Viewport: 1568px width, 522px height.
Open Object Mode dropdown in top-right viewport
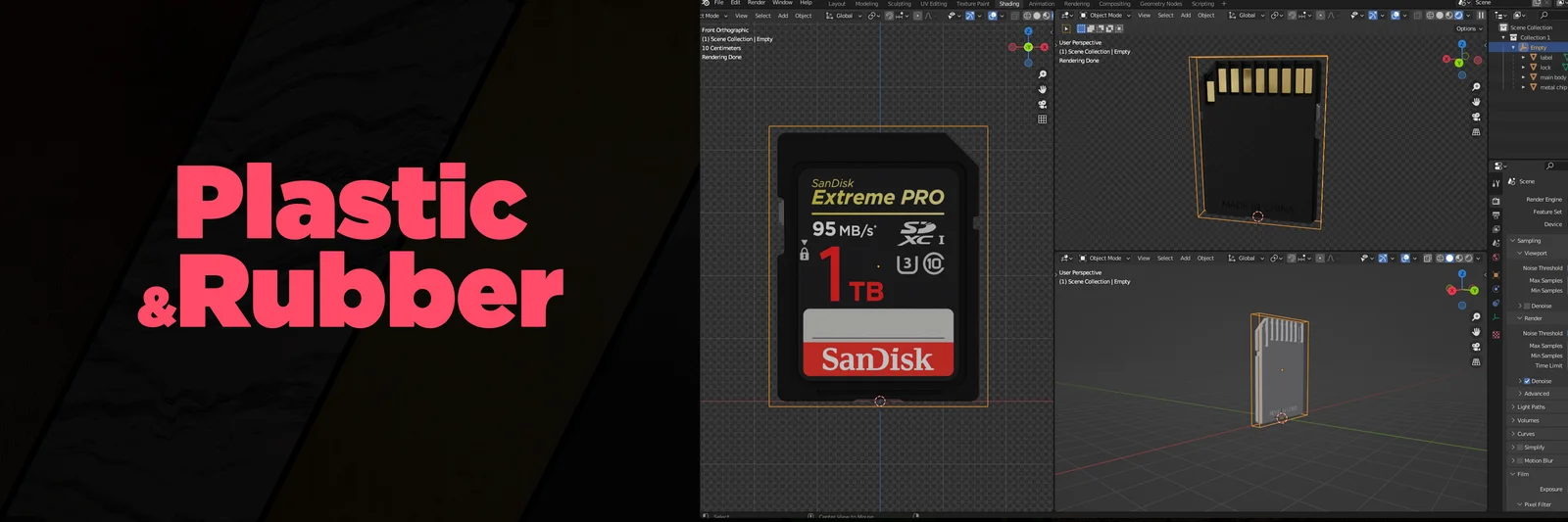pyautogui.click(x=1105, y=16)
